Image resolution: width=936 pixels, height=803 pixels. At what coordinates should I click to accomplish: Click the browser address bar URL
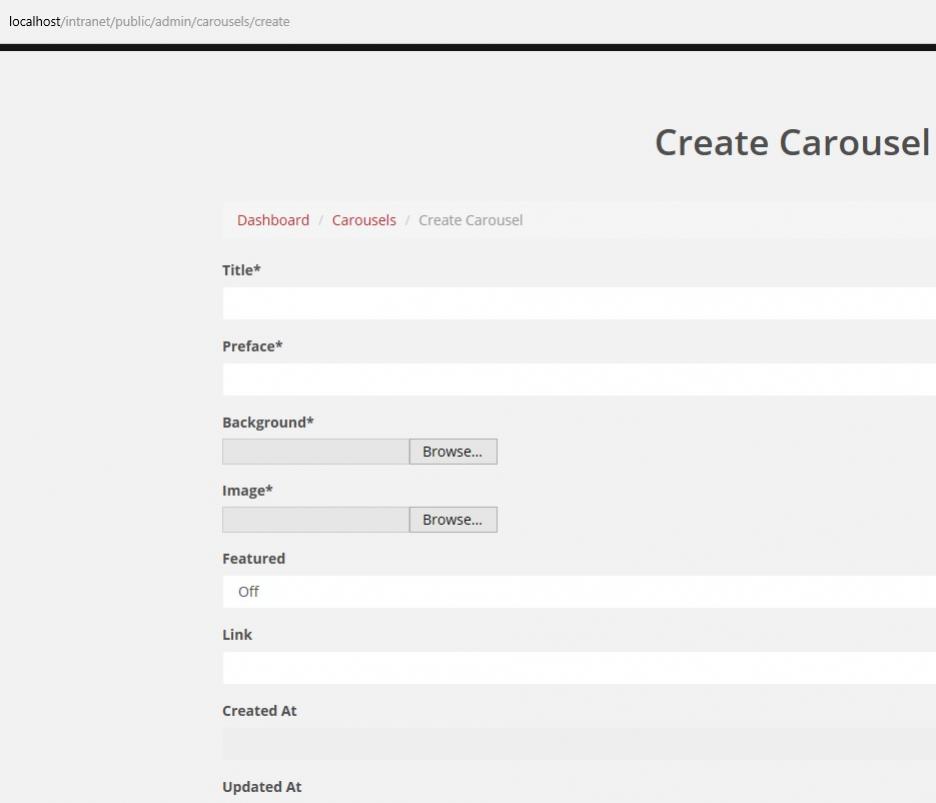[x=149, y=21]
